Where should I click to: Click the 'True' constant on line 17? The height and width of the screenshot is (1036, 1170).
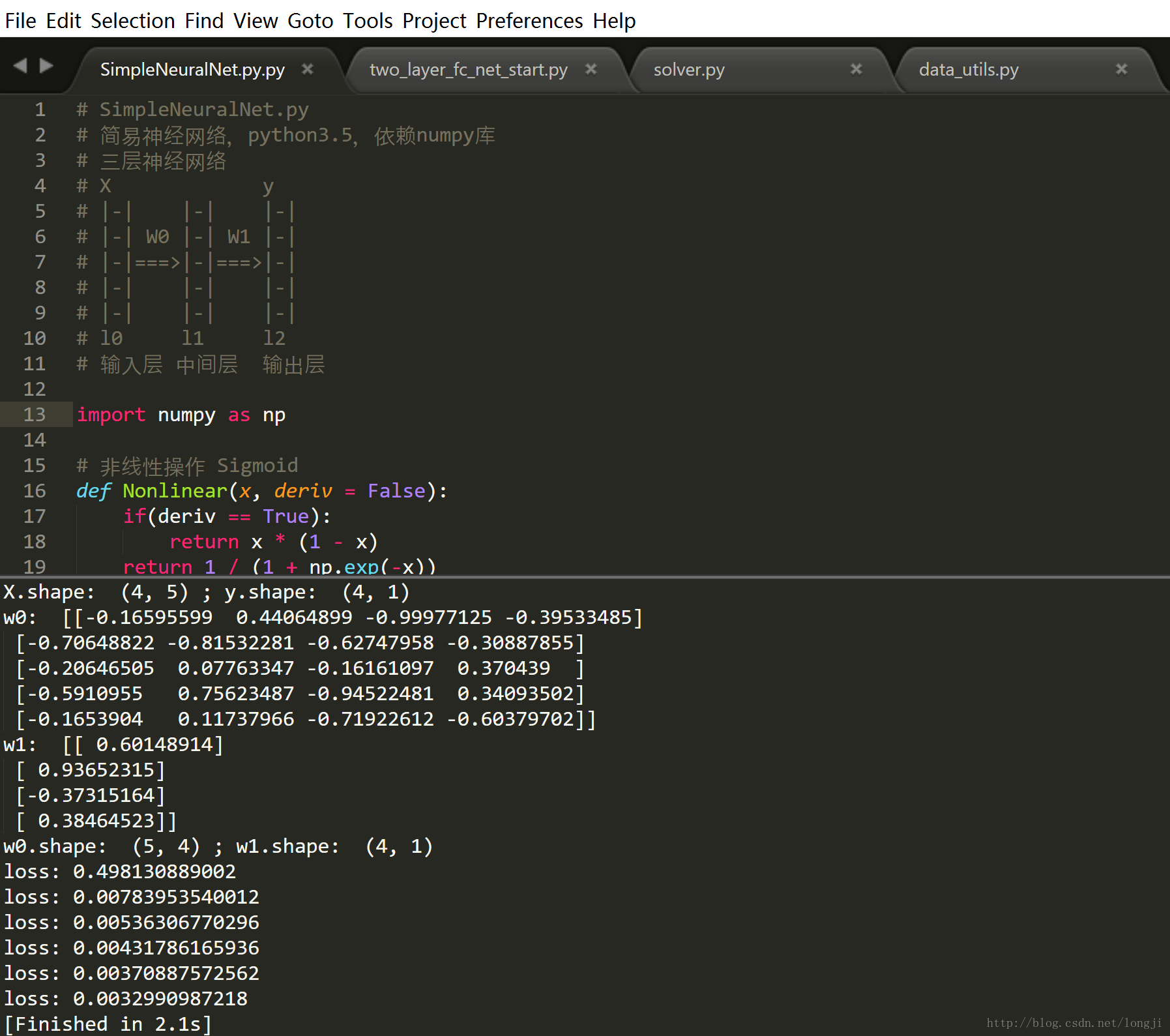(x=285, y=516)
